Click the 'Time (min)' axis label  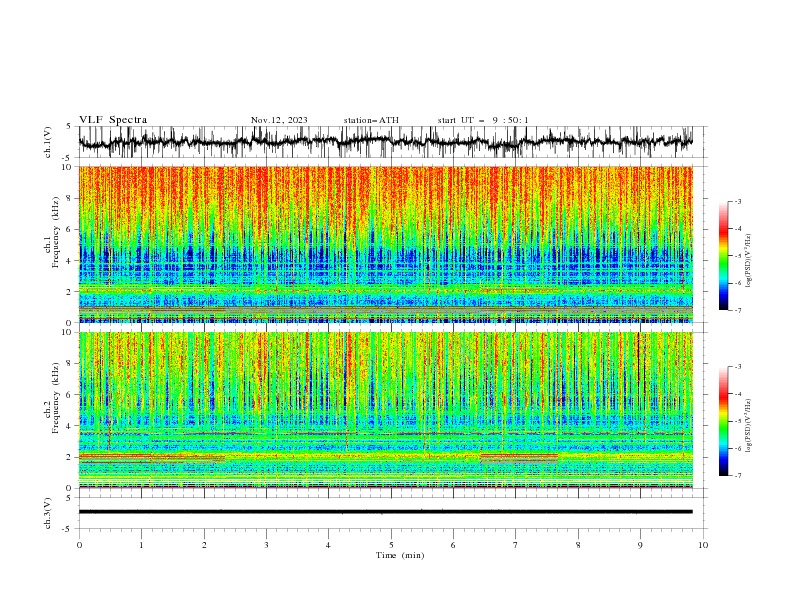[400, 555]
